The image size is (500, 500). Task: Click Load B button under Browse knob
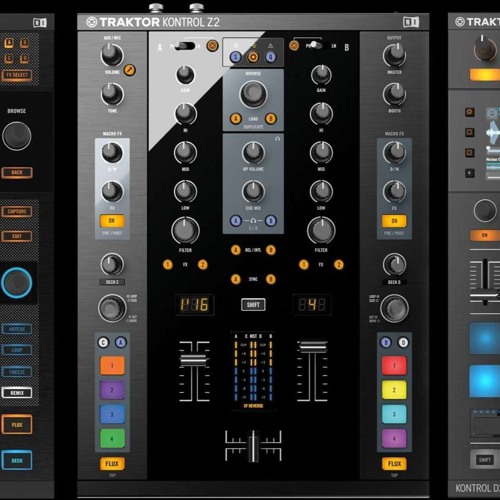271,118
